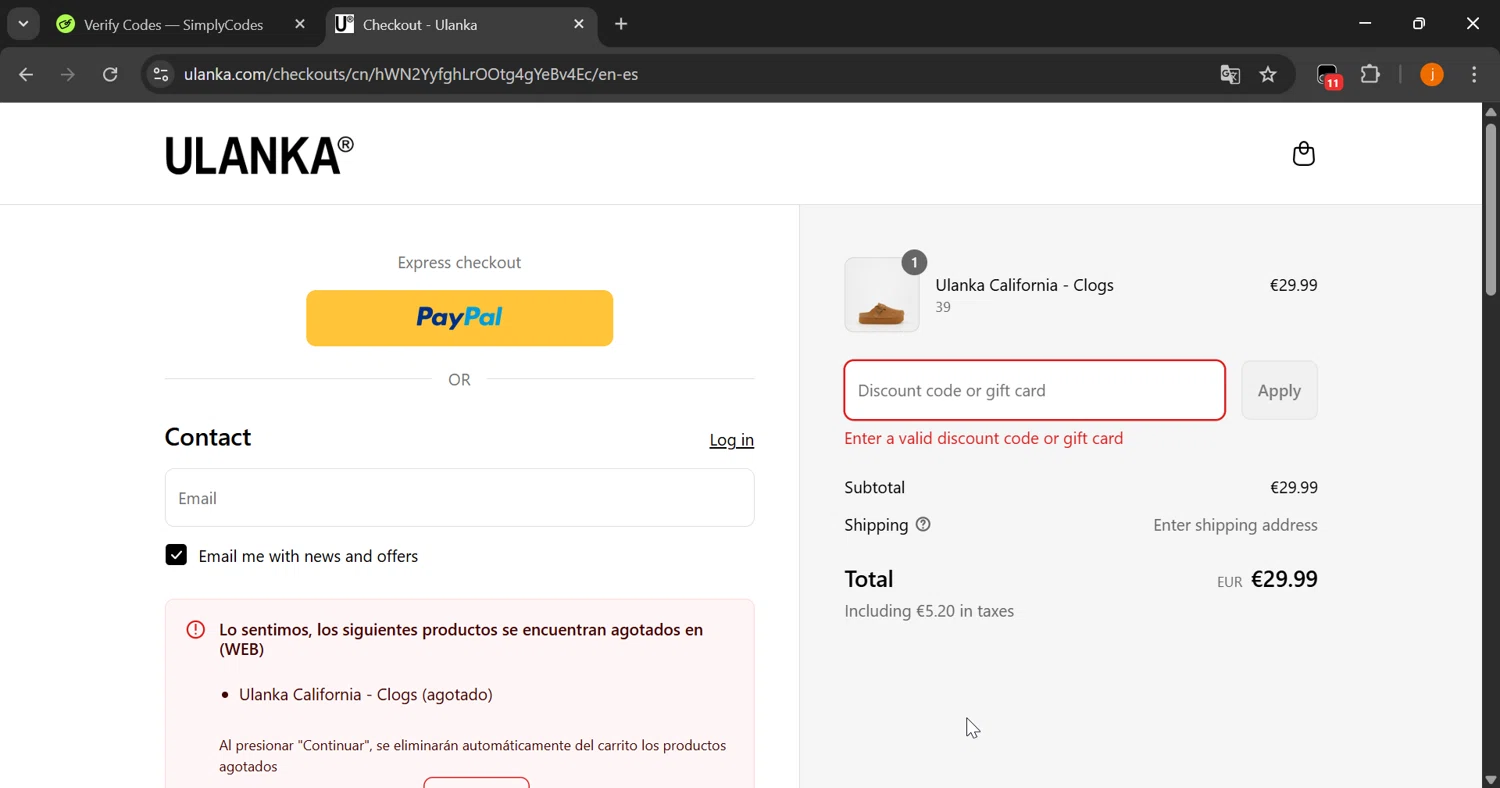The width and height of the screenshot is (1500, 788).
Task: Click 'Enter shipping address' text
Action: pos(1235,525)
